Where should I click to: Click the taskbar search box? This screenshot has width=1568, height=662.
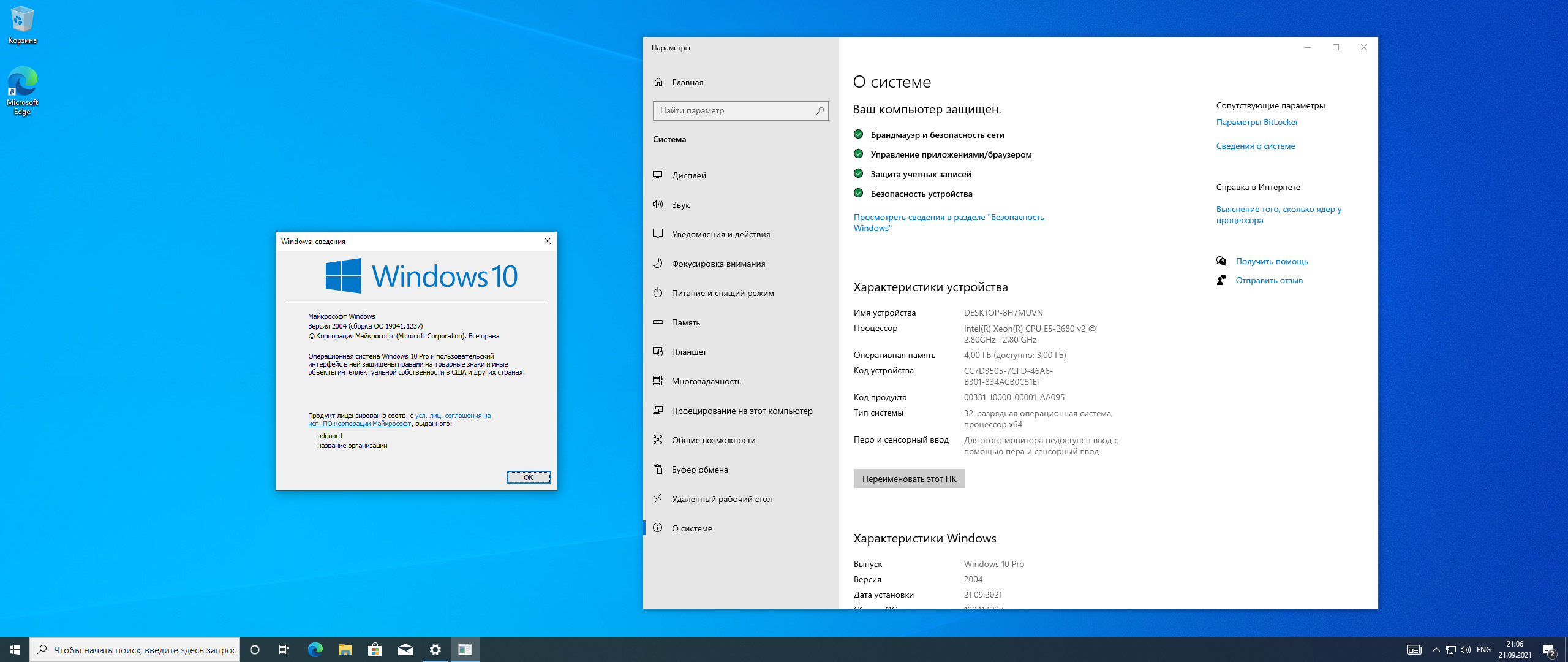[x=135, y=650]
